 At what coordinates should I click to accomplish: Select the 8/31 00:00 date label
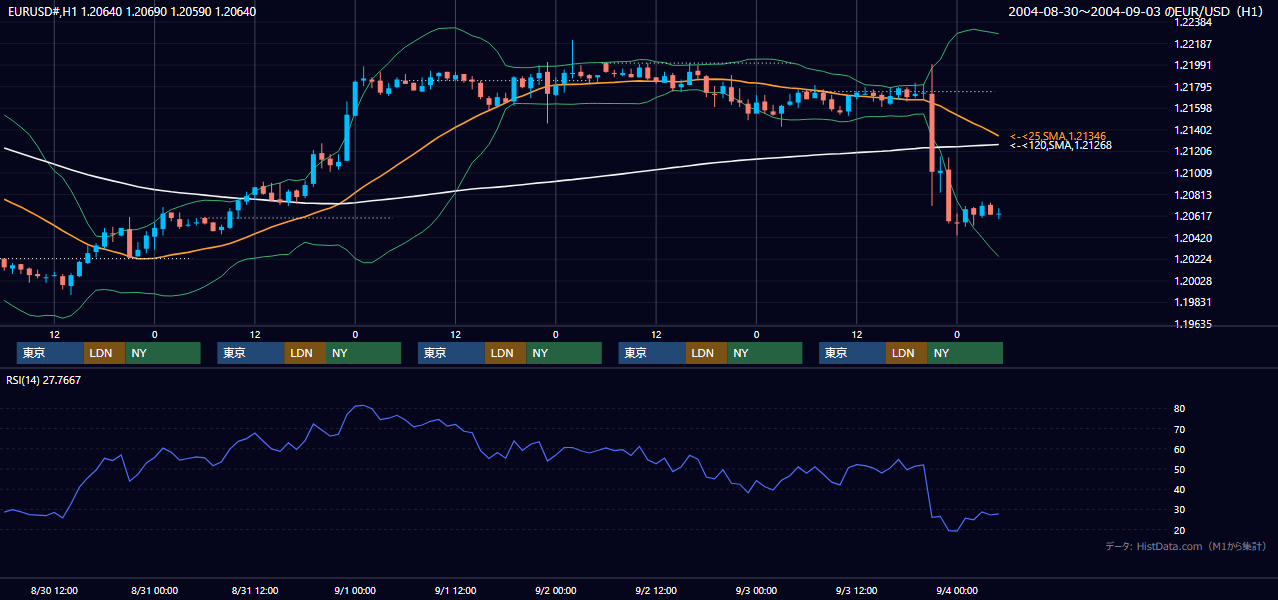coord(155,590)
